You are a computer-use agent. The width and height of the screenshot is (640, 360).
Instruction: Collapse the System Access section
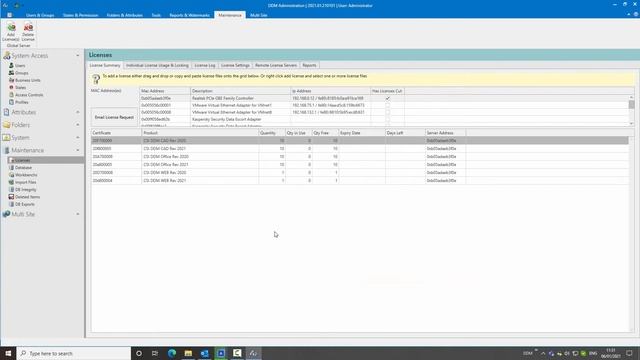click(x=78, y=56)
